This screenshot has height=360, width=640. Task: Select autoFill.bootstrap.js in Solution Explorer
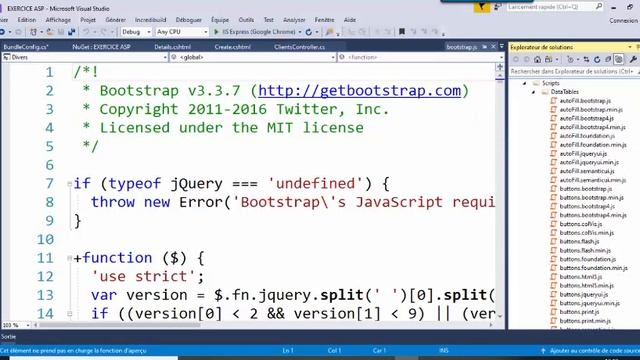[x=585, y=101]
